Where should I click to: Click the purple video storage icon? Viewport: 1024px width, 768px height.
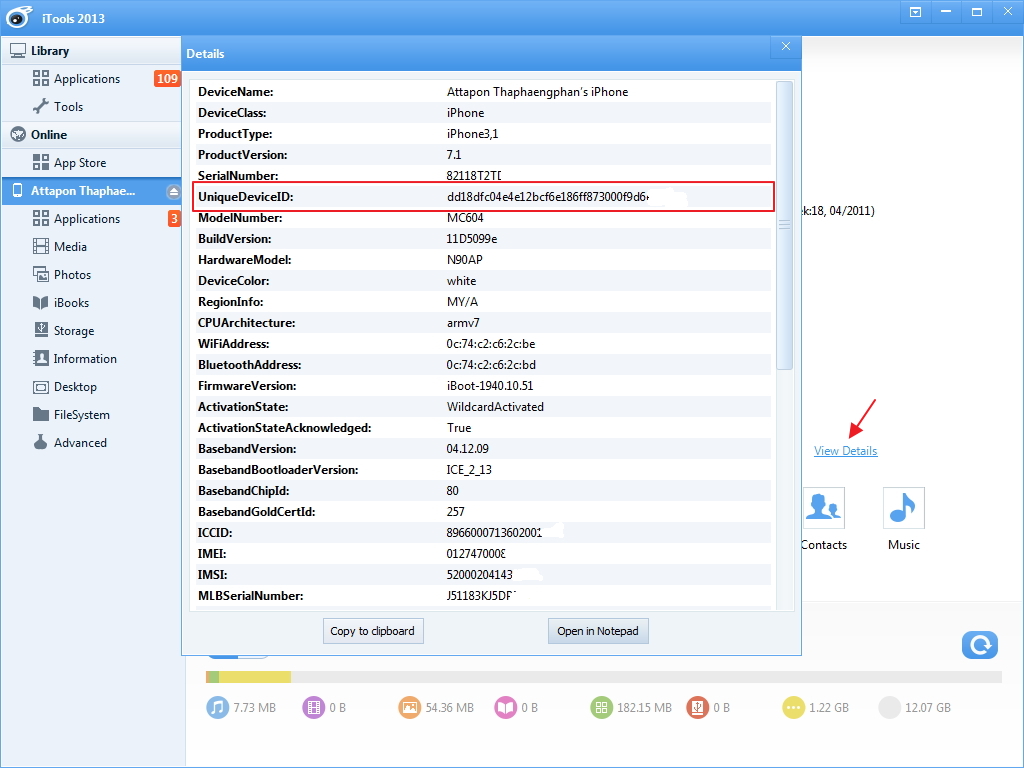click(313, 707)
